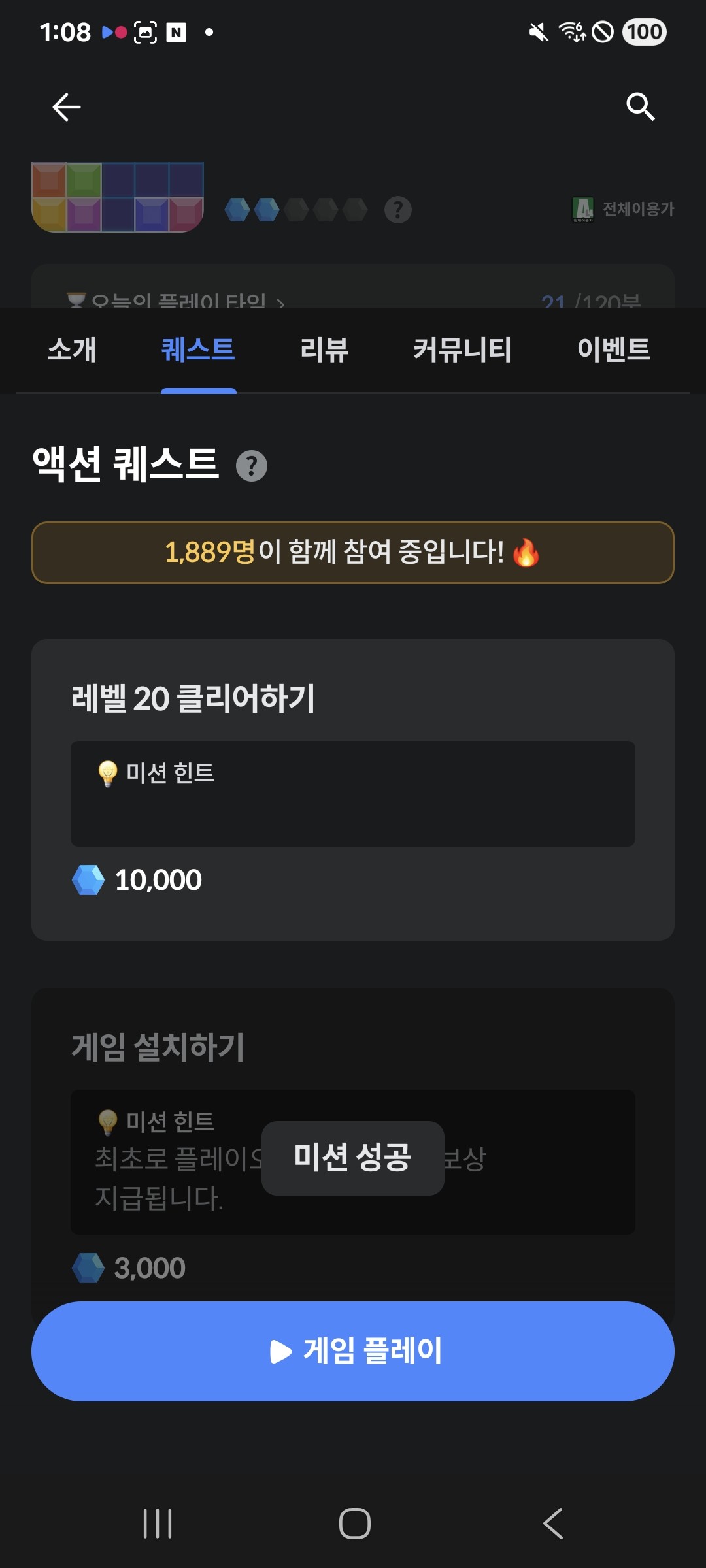This screenshot has width=706, height=1568.
Task: Switch to the 리뷰 tab
Action: (x=324, y=350)
